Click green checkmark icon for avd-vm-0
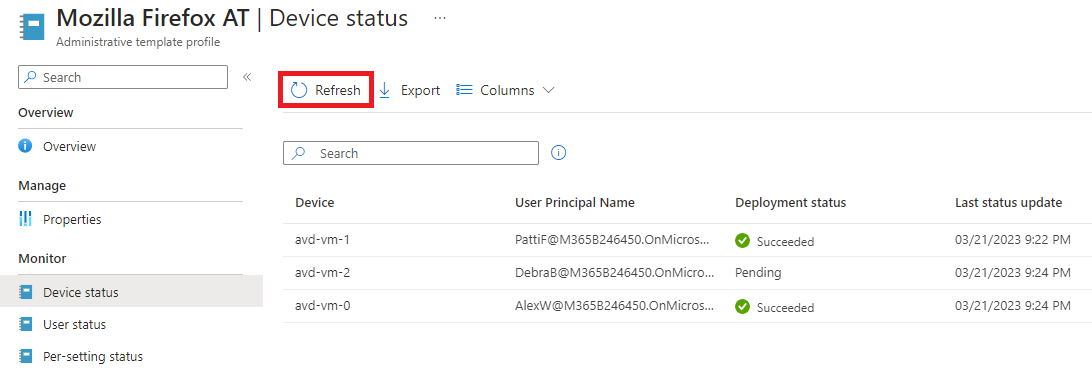 (742, 306)
